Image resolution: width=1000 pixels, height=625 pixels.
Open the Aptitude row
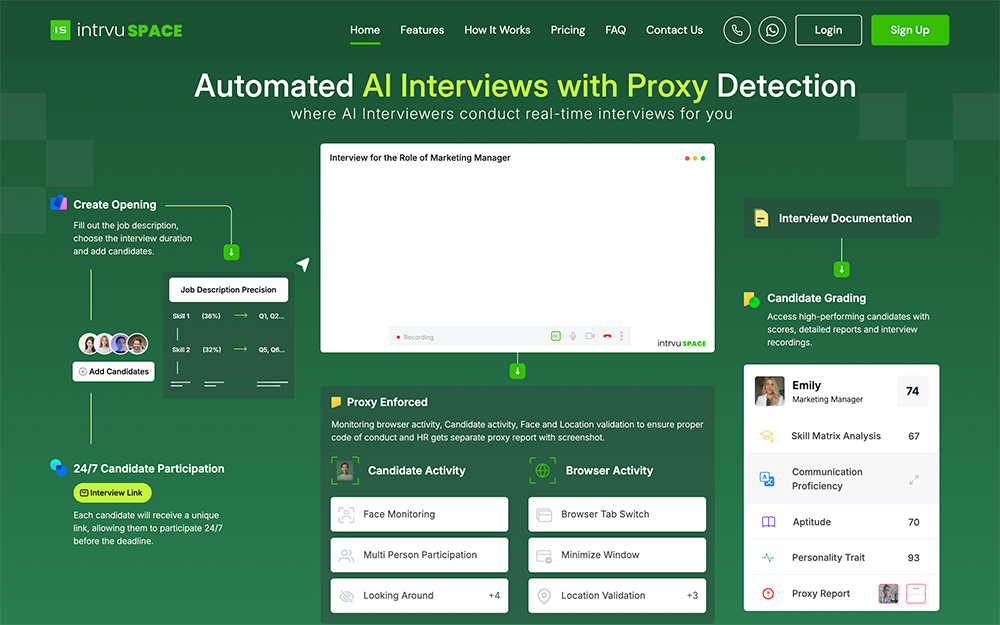(x=841, y=522)
